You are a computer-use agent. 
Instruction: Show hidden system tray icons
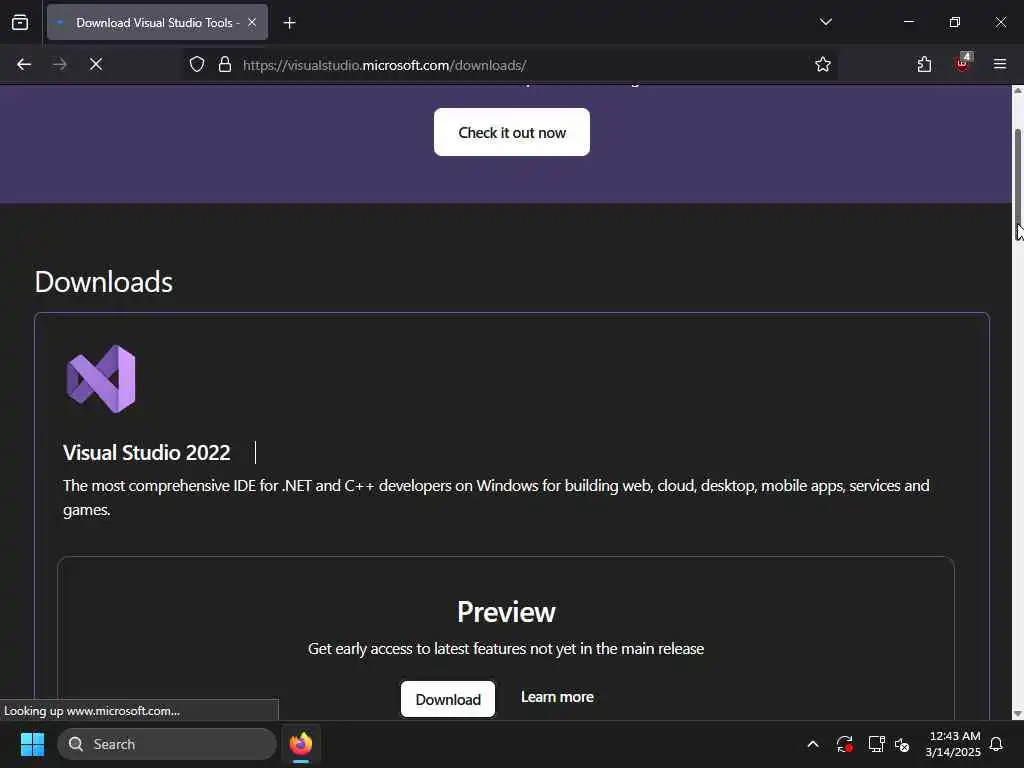(813, 744)
